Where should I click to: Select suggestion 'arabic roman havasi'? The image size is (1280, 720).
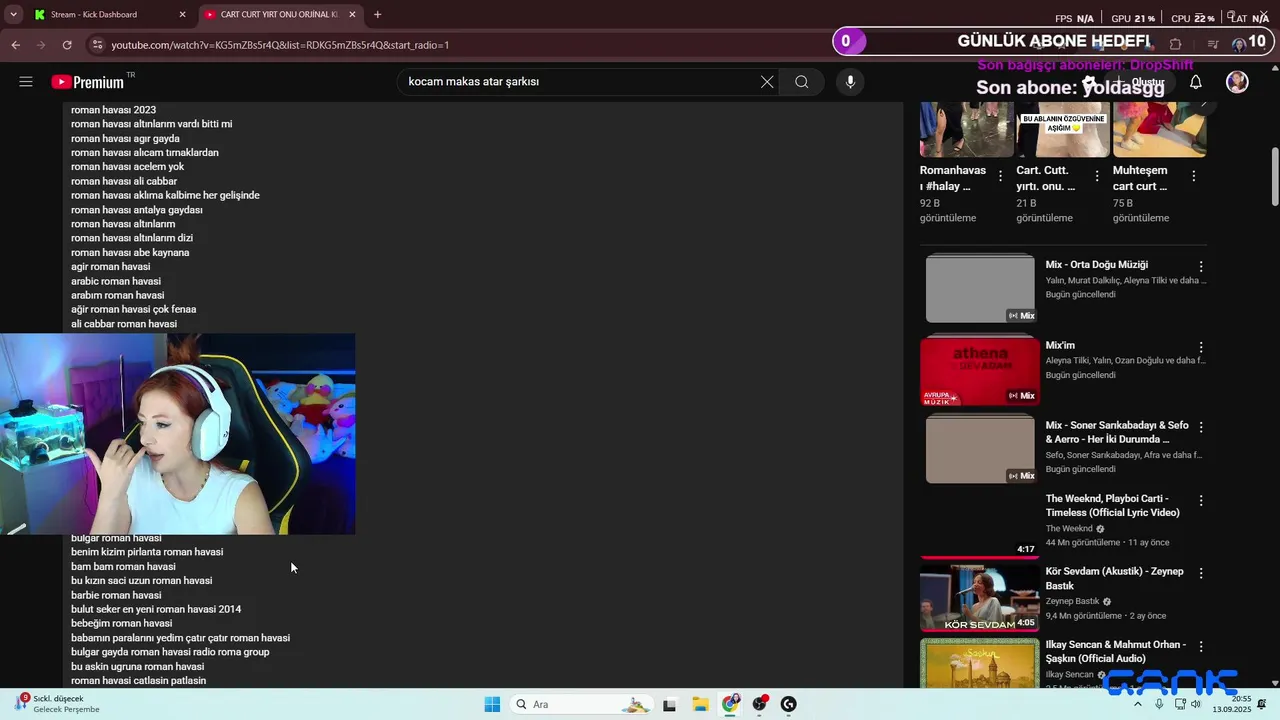pos(116,281)
